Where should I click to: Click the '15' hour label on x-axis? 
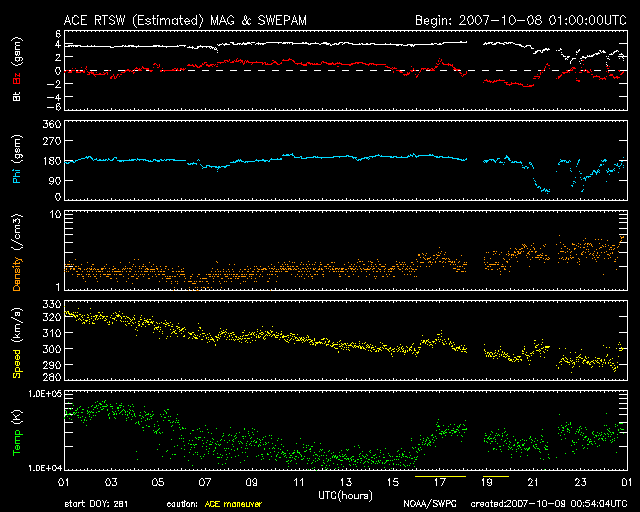(x=392, y=483)
